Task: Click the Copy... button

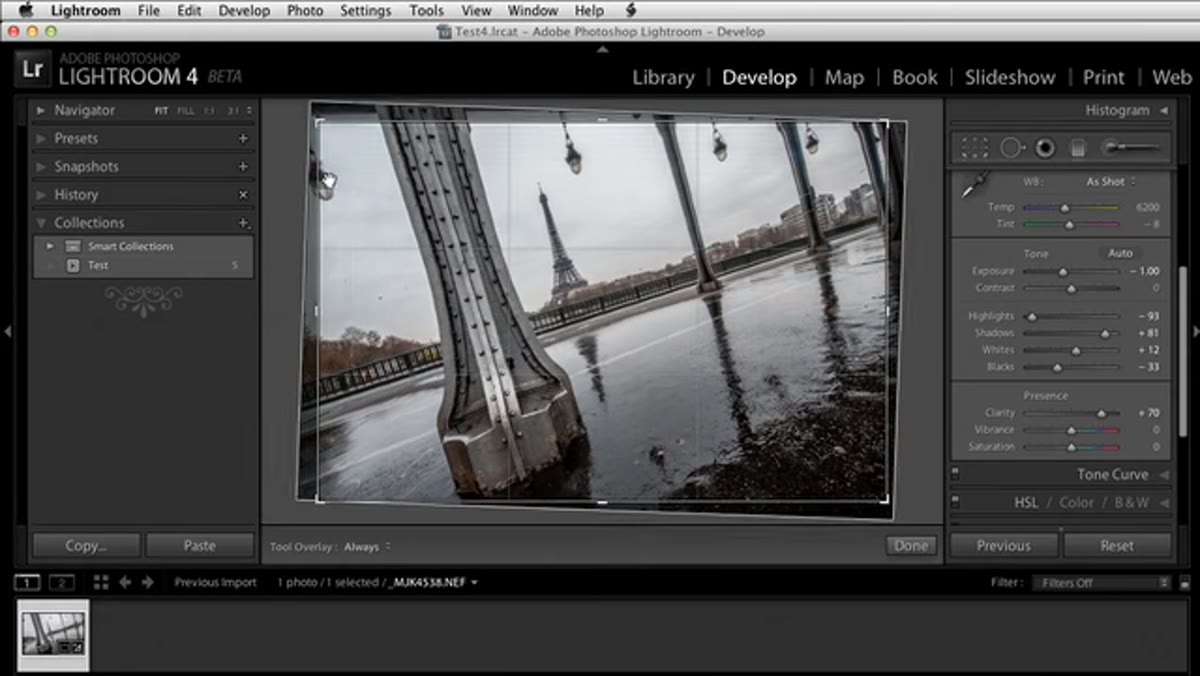Action: click(86, 545)
